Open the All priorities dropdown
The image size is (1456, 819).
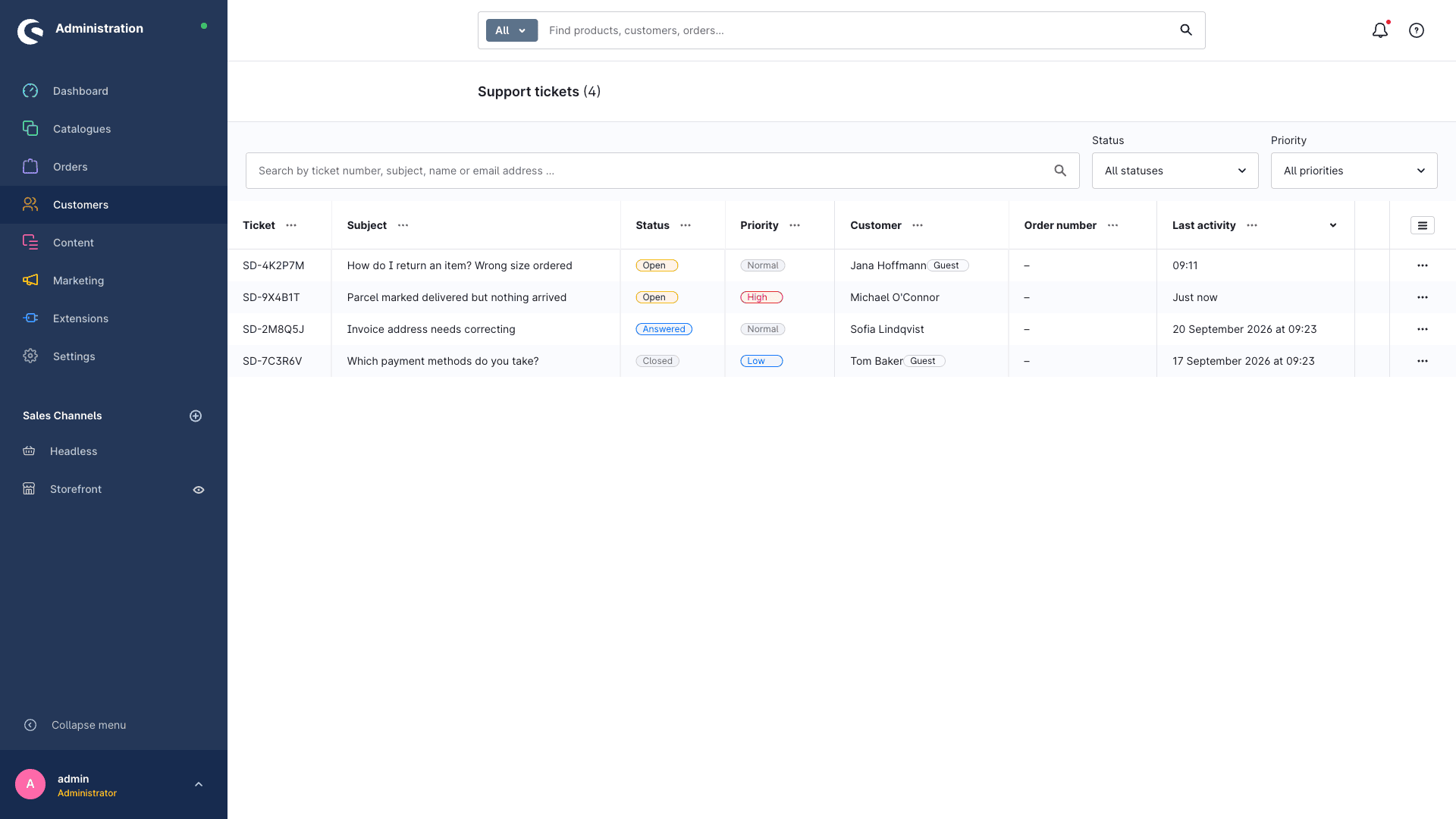pyautogui.click(x=1354, y=171)
